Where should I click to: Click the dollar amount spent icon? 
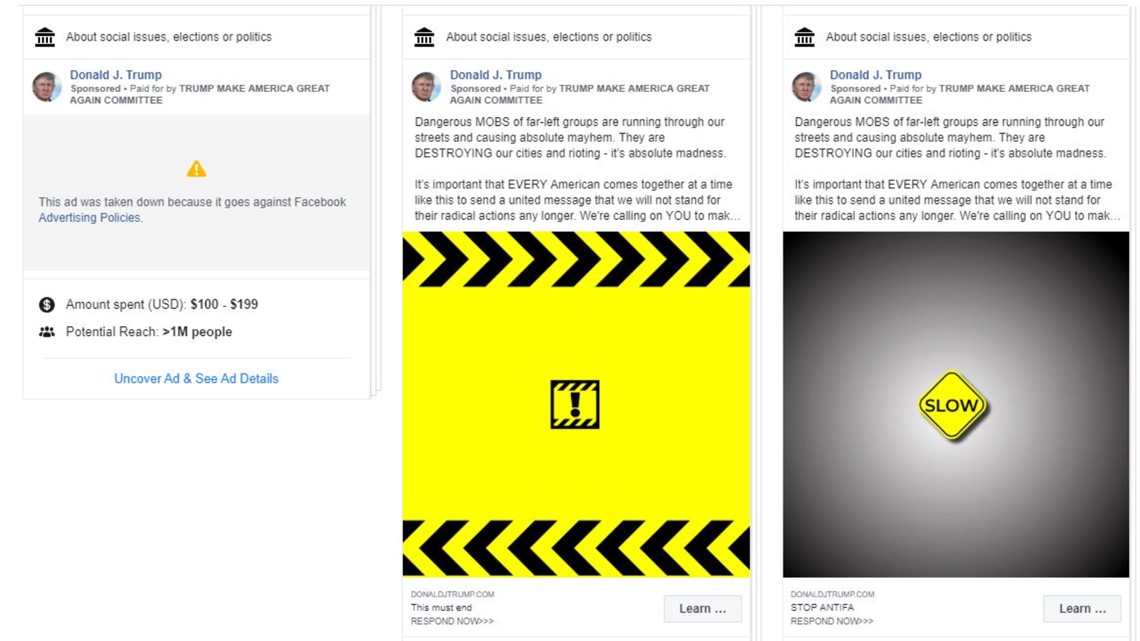coord(47,305)
